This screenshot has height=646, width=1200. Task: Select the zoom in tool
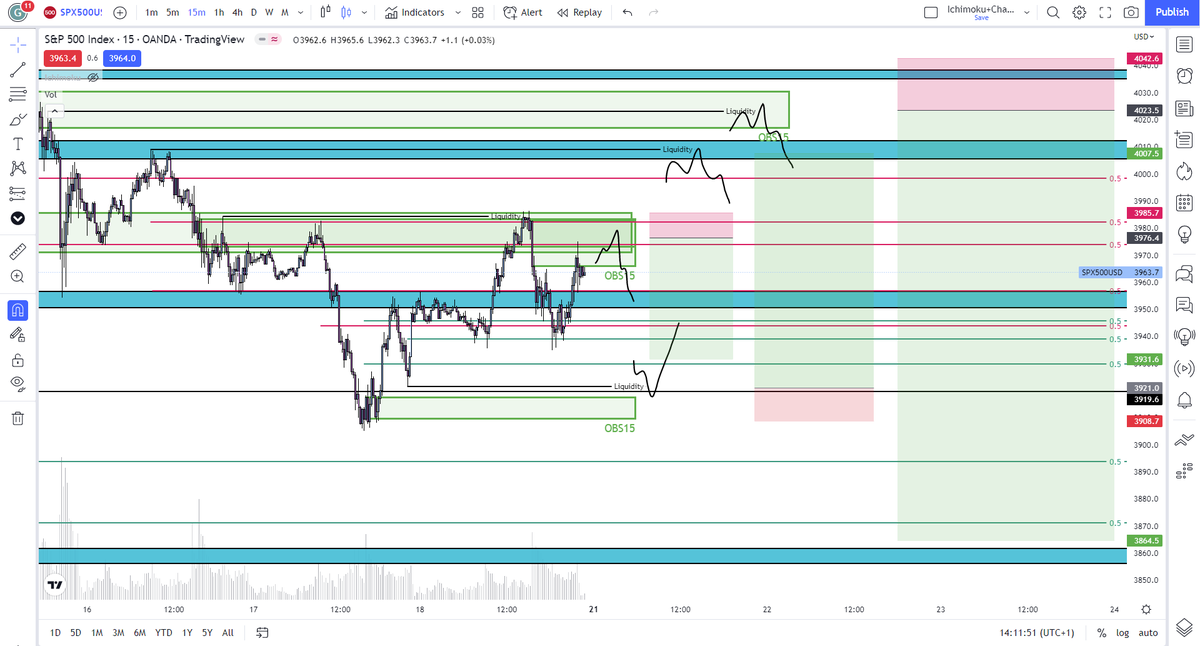pos(17,275)
